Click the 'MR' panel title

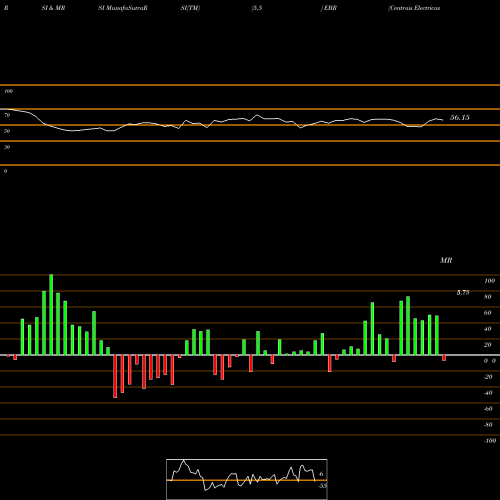point(446,260)
